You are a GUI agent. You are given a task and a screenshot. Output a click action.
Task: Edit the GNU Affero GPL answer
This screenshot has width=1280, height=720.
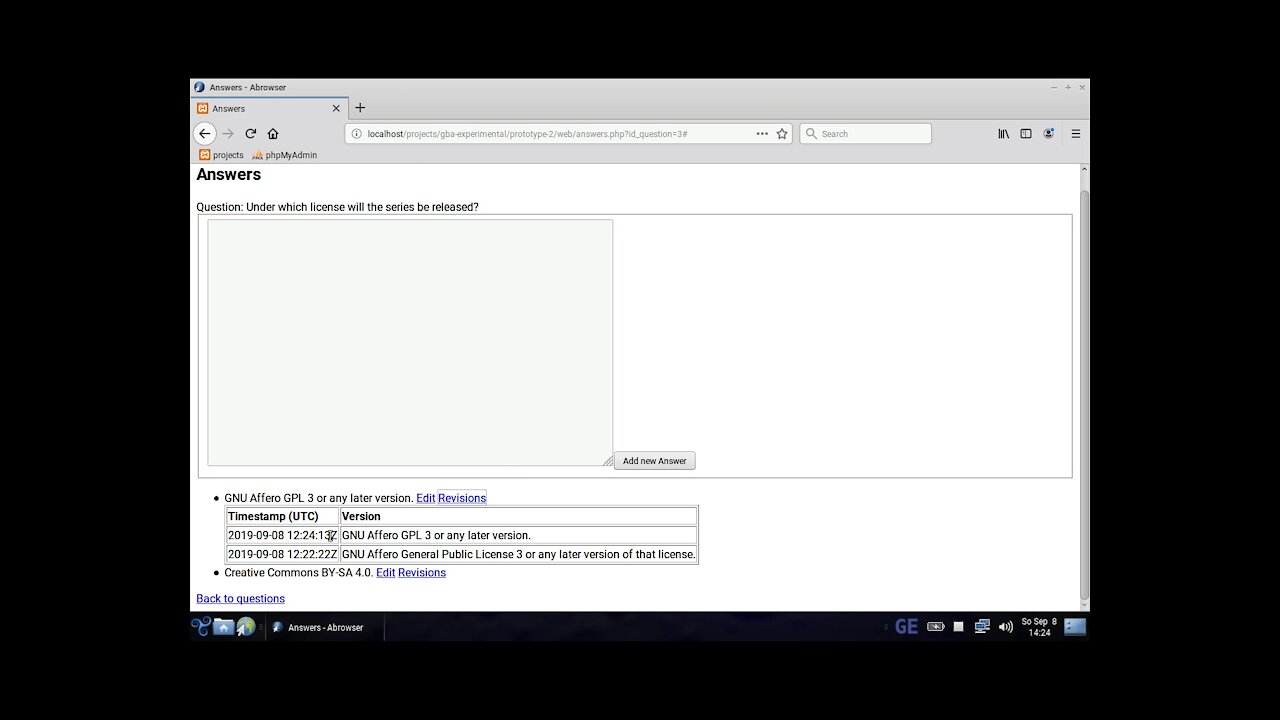point(426,498)
